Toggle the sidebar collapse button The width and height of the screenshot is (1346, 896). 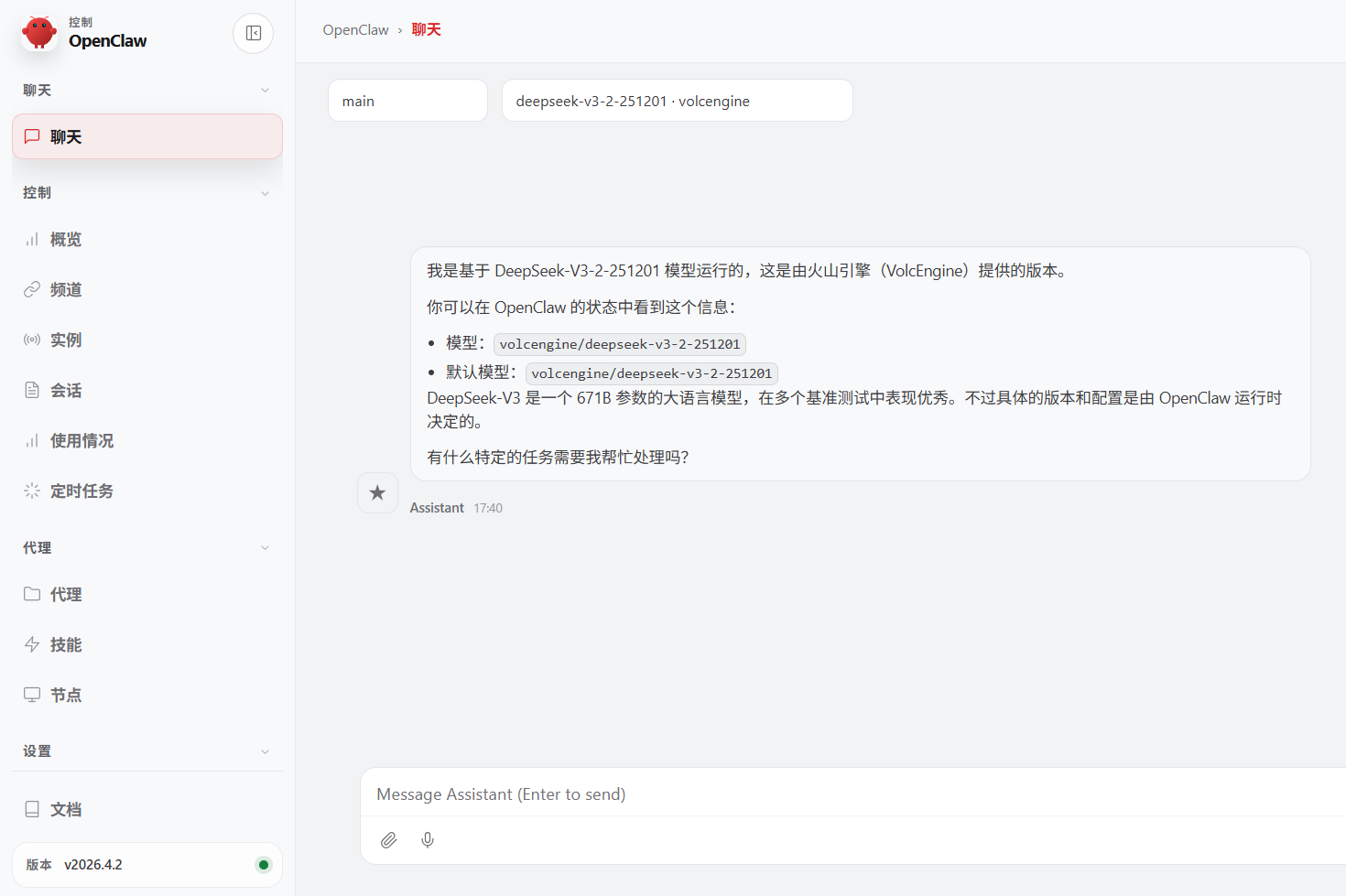[x=253, y=33]
